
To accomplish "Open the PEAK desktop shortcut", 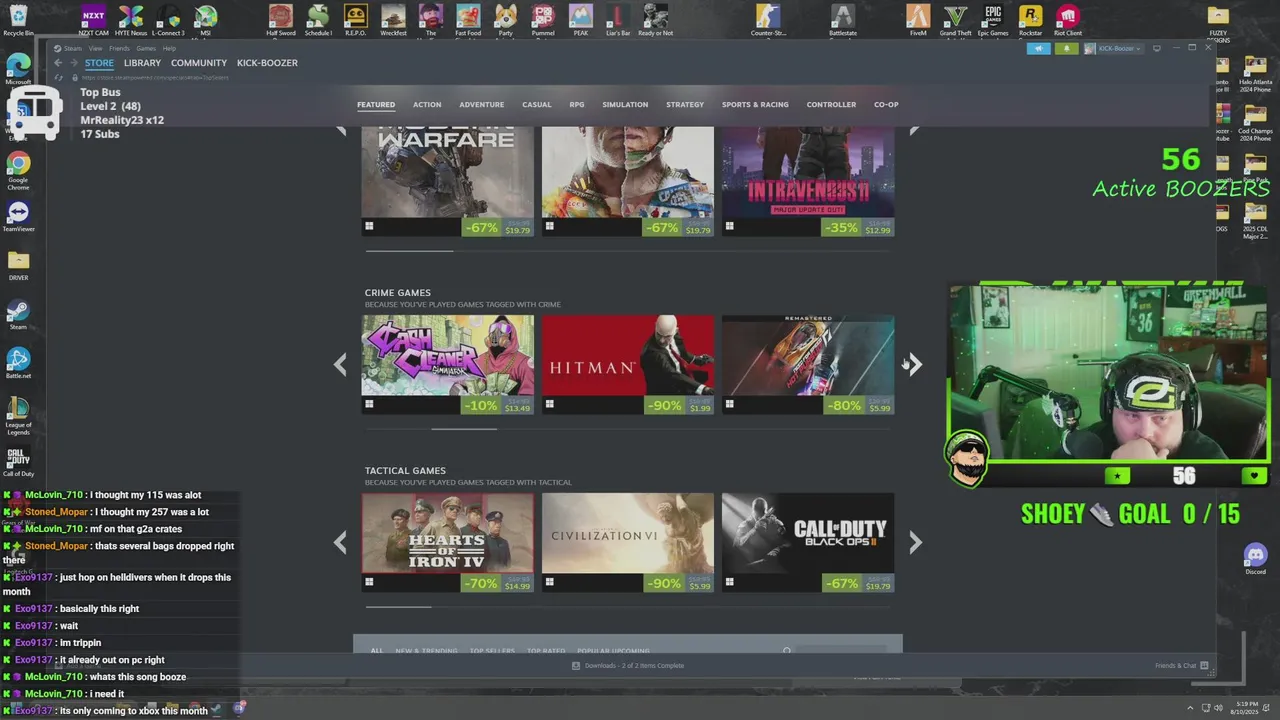I will coord(581,19).
